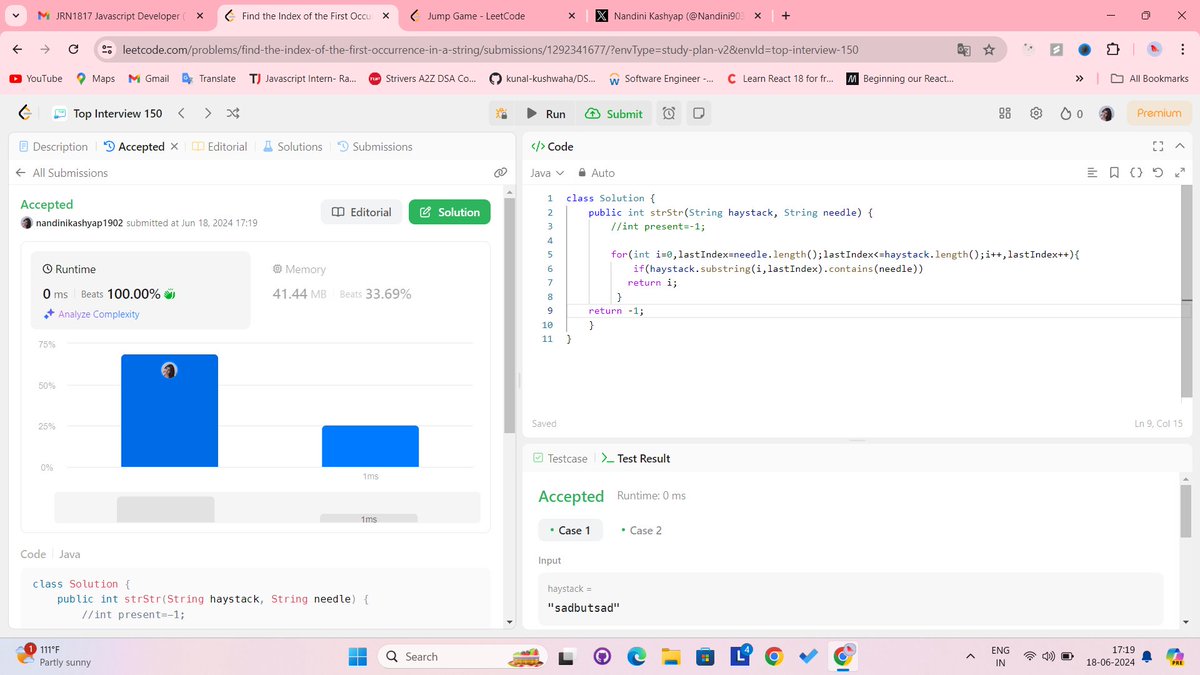Format the code with align icon

point(1092,173)
